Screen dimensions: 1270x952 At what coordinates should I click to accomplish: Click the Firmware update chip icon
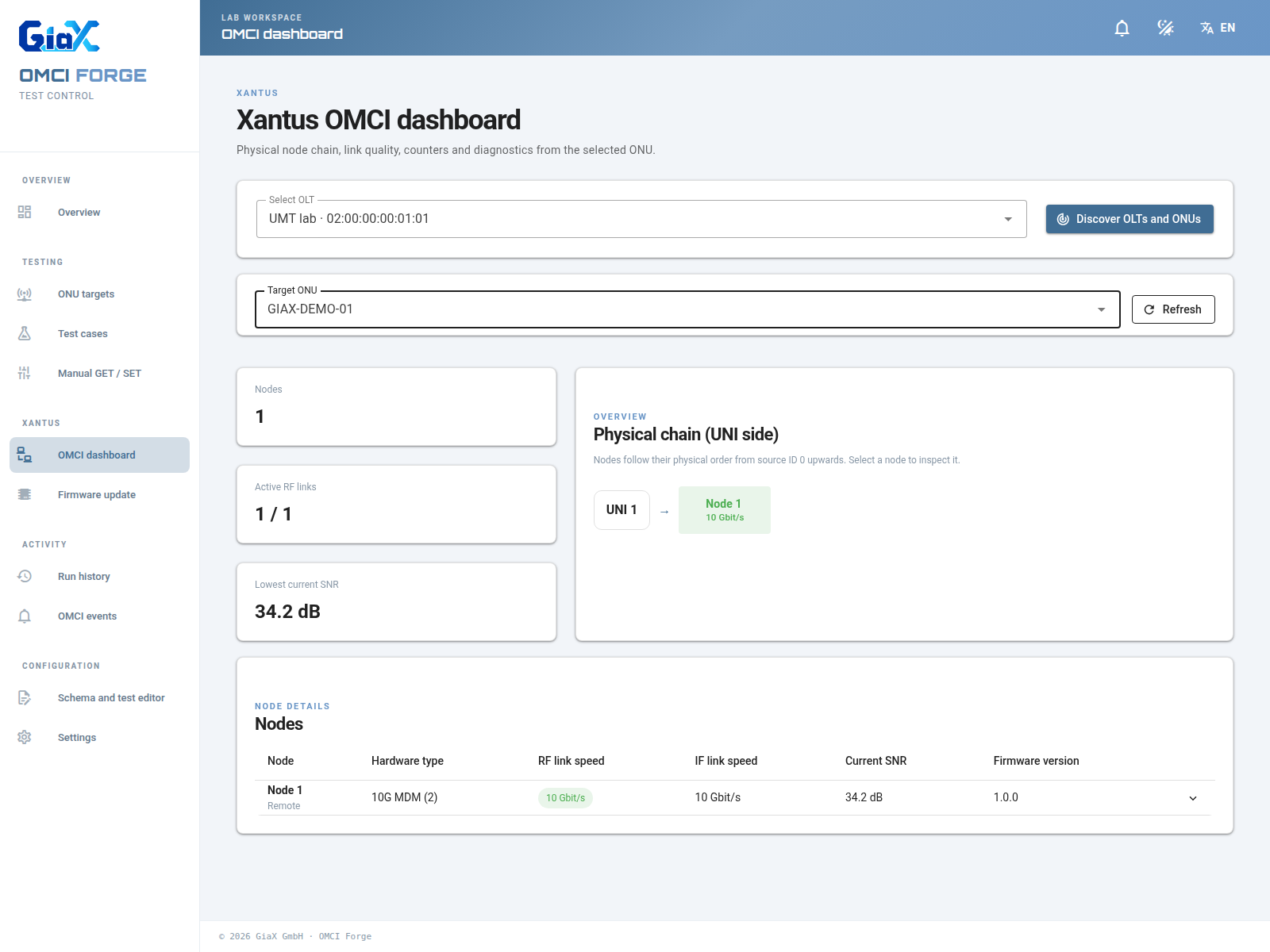pyautogui.click(x=25, y=495)
